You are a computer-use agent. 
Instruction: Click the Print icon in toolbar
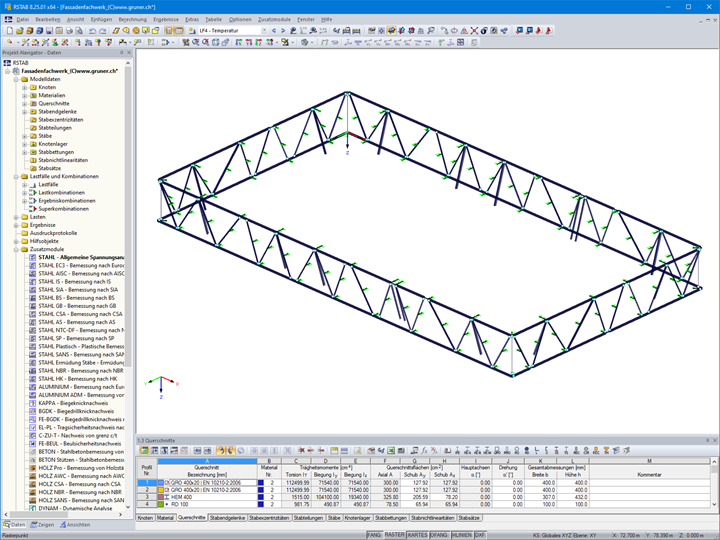(x=69, y=31)
